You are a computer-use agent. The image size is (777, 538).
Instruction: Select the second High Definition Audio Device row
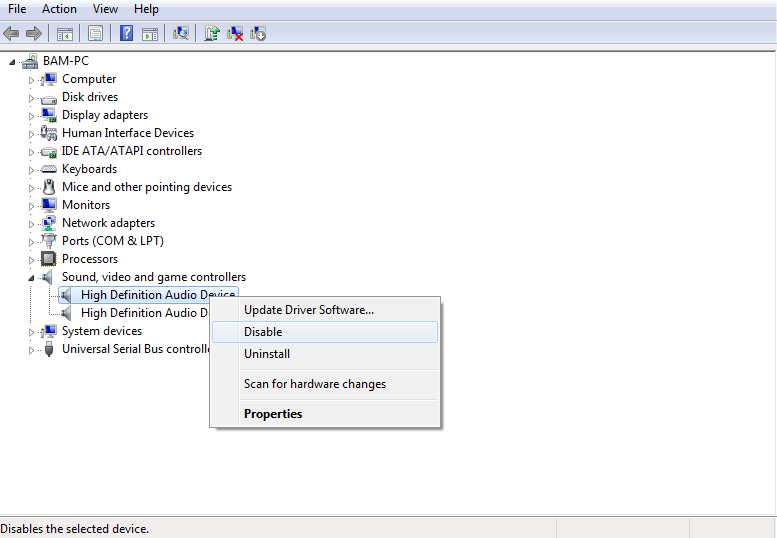pos(135,313)
